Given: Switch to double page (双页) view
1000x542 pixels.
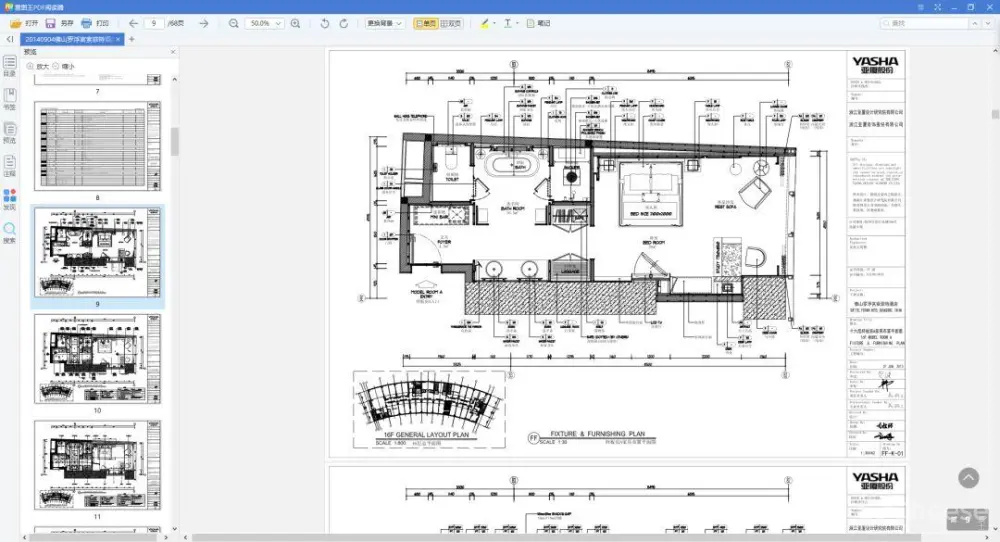Looking at the screenshot, I should tap(449, 23).
